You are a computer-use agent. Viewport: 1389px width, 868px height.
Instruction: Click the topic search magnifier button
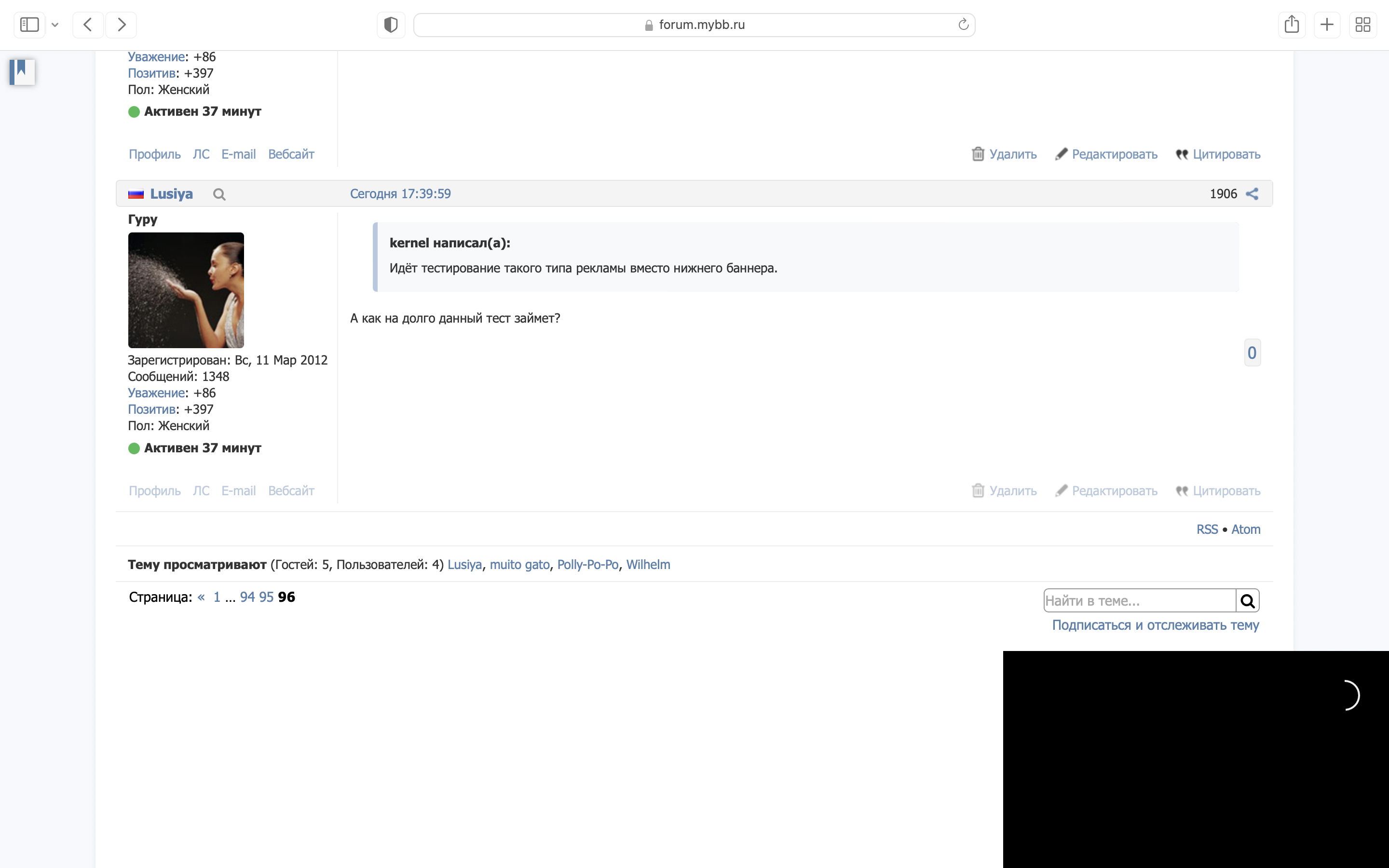click(1247, 600)
